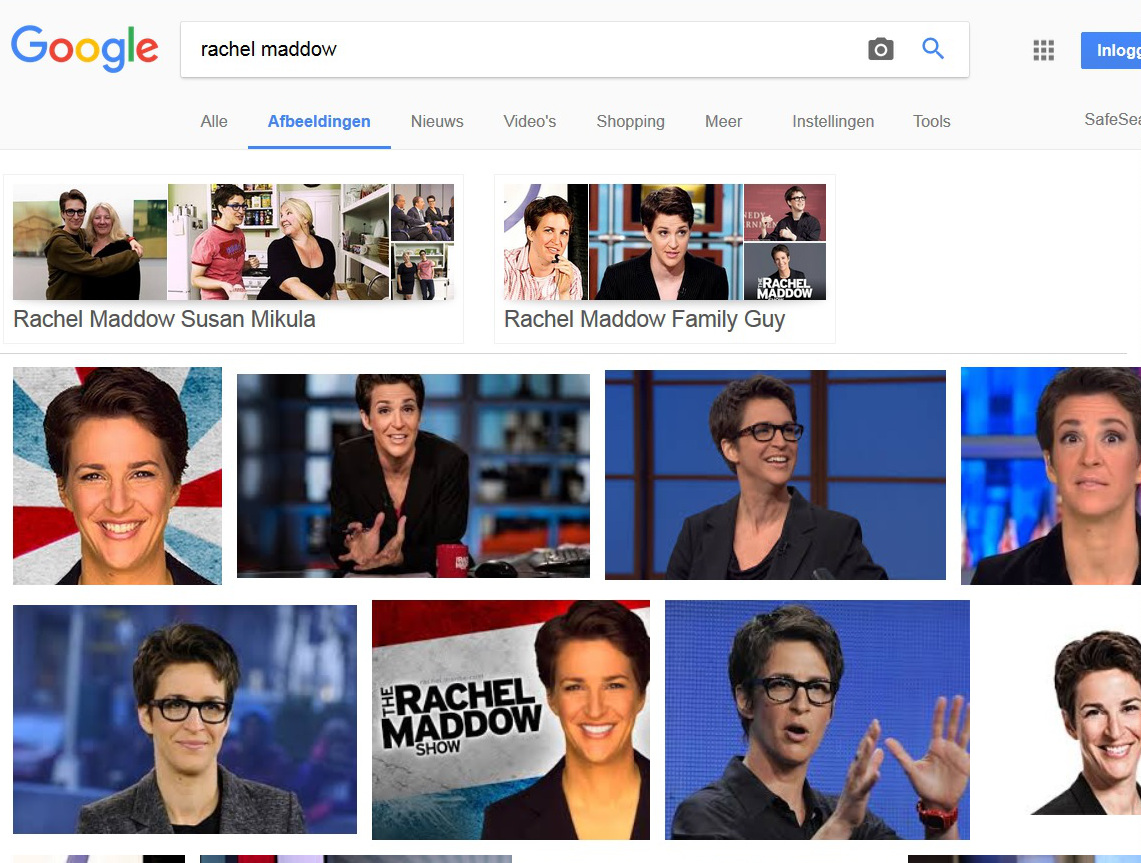Click the blue magnifier search icon

coord(933,49)
